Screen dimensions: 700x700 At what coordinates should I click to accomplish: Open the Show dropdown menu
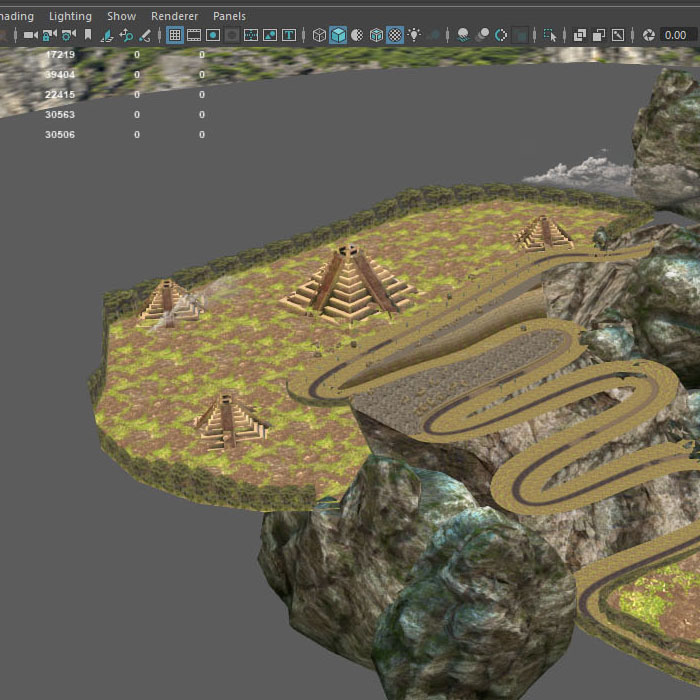tap(121, 16)
